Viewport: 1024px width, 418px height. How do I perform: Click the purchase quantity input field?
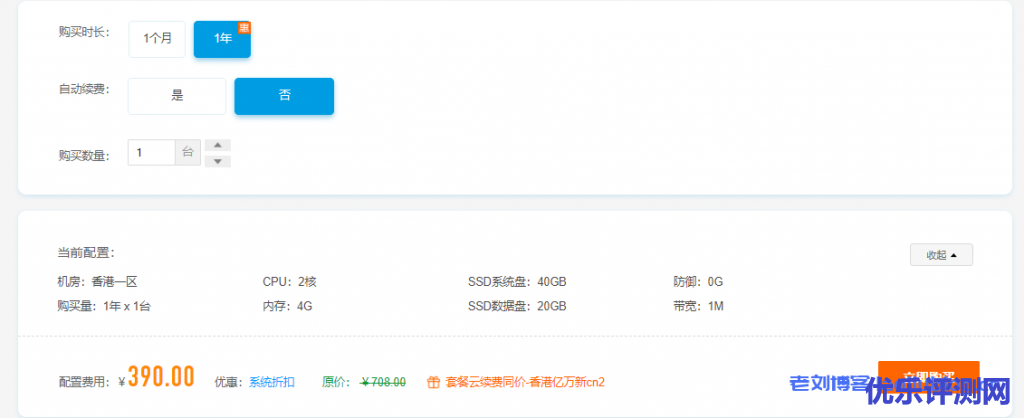click(x=151, y=153)
